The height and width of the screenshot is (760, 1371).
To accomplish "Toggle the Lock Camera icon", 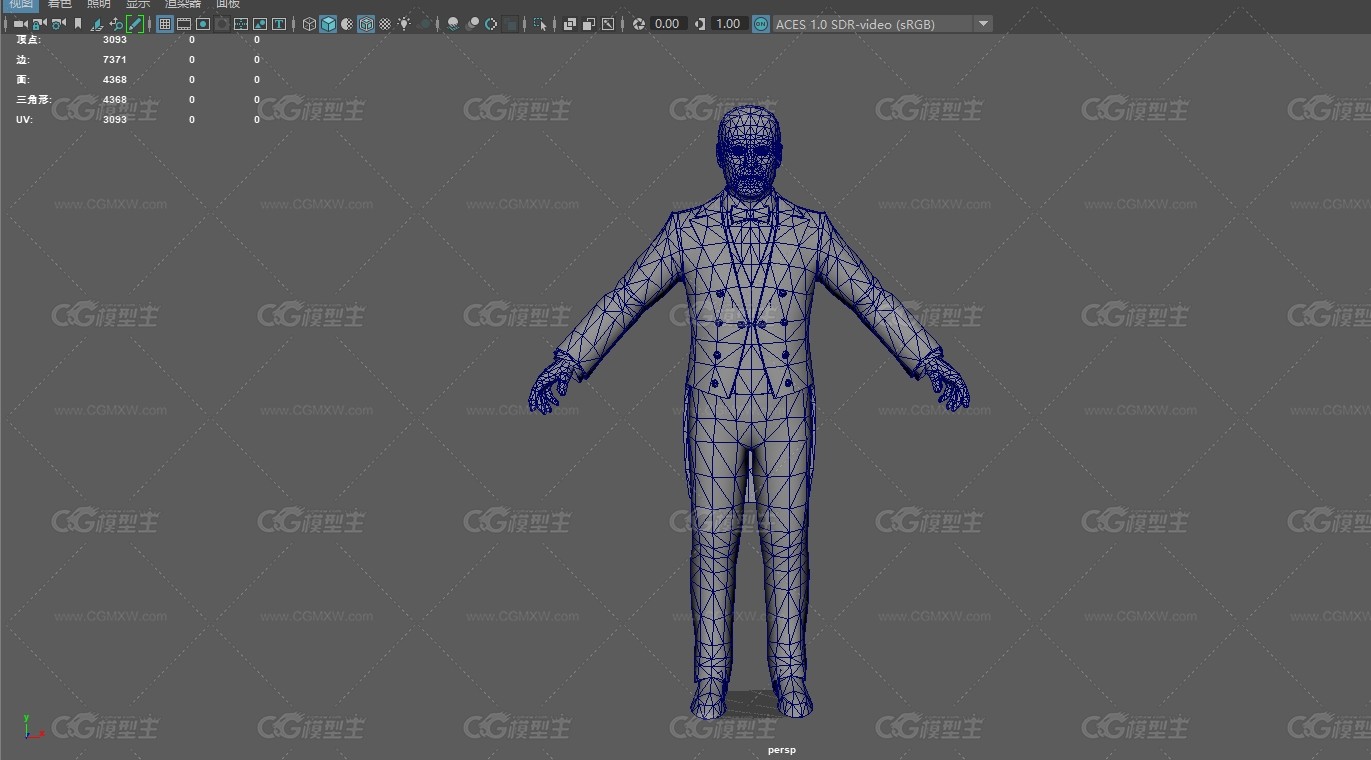I will pyautogui.click(x=39, y=24).
